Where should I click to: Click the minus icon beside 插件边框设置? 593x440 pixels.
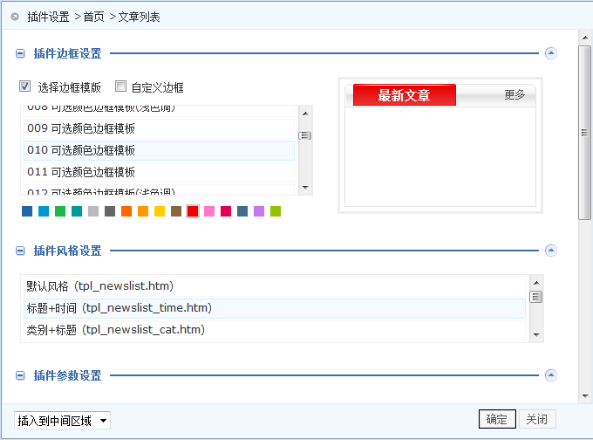20,54
